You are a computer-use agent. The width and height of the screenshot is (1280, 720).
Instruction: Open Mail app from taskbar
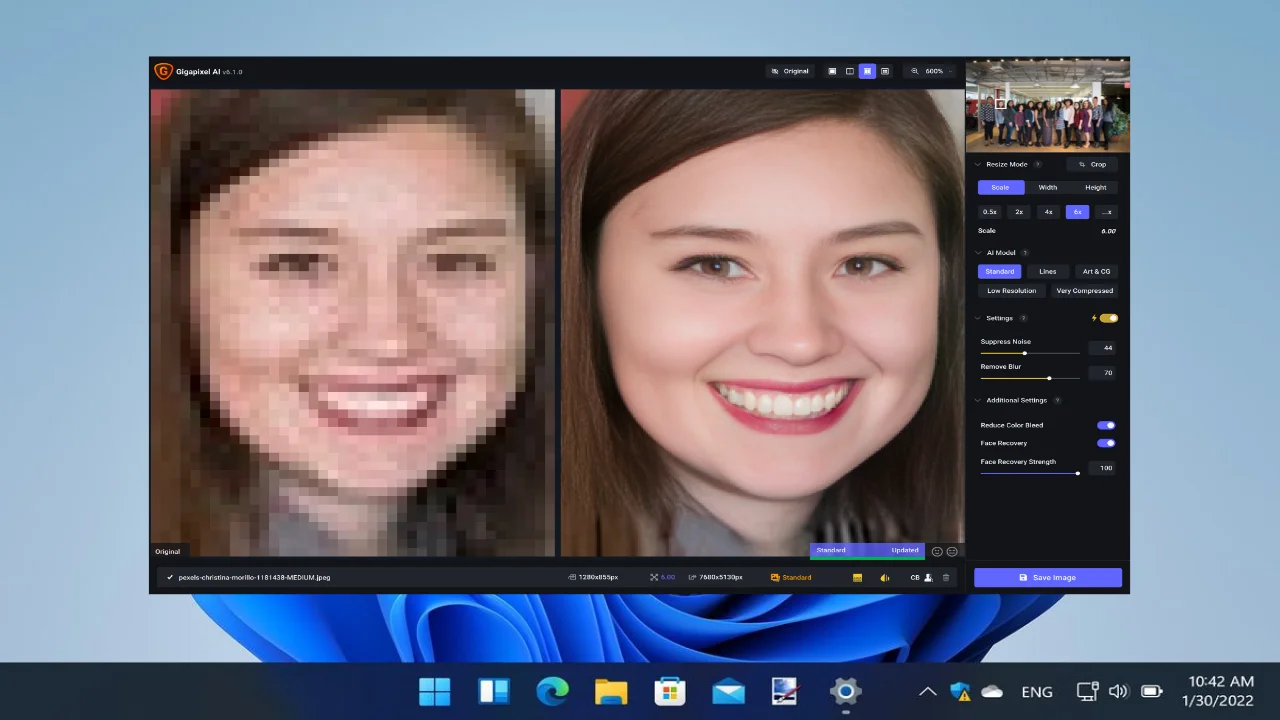(x=728, y=691)
